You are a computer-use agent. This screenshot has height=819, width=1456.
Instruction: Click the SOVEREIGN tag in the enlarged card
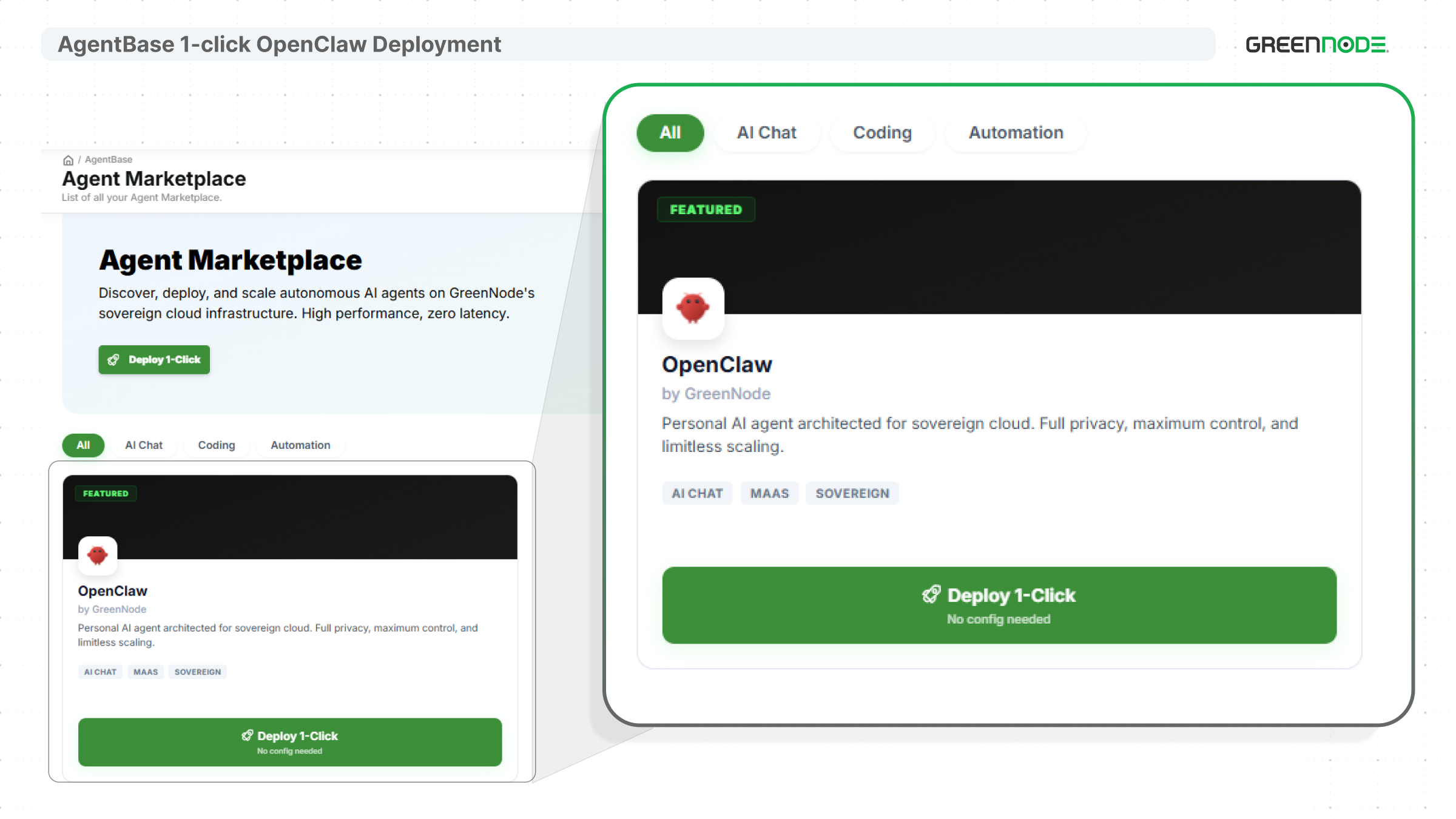pyautogui.click(x=852, y=494)
